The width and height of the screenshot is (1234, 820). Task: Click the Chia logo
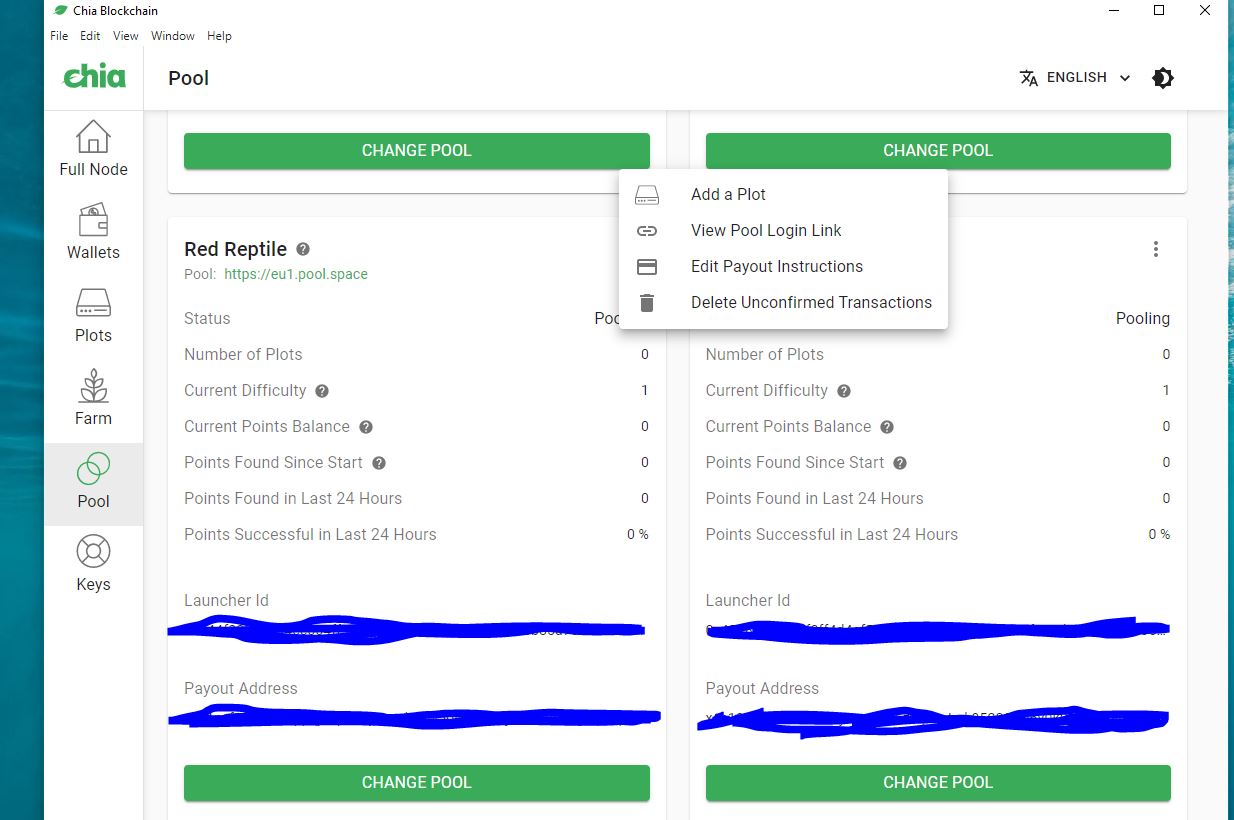[x=94, y=77]
